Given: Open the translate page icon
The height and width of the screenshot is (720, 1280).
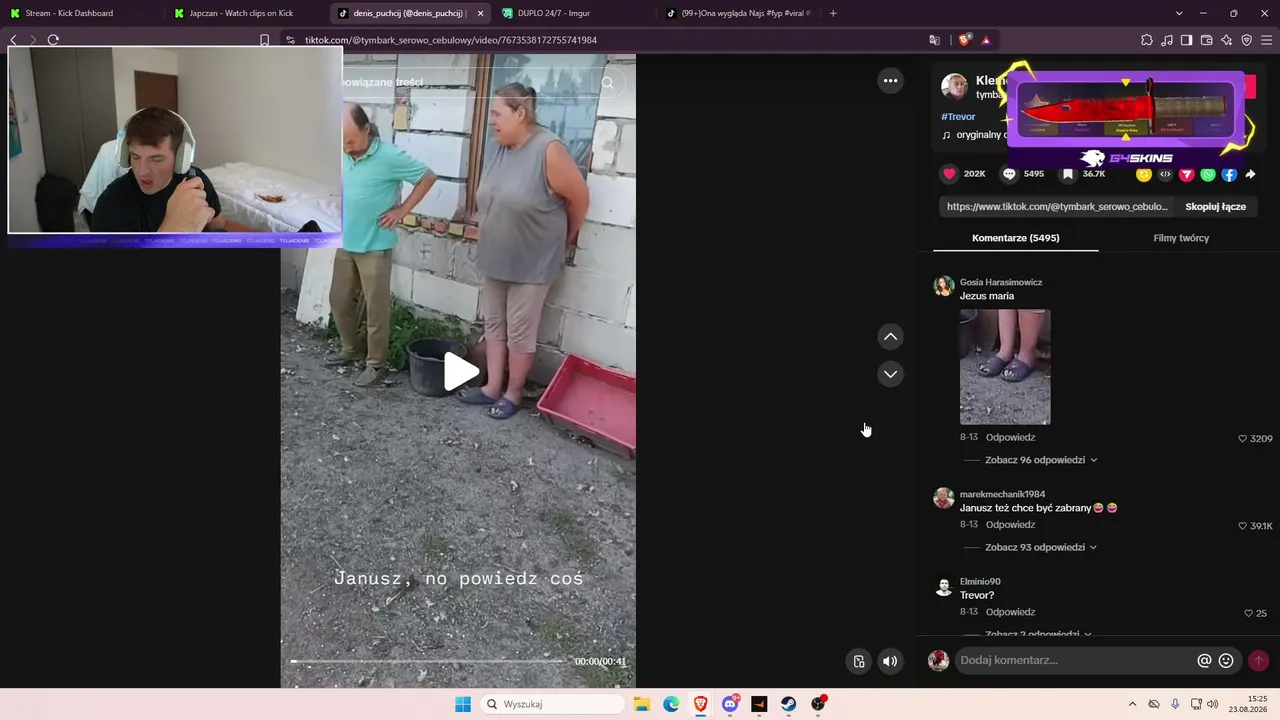Looking at the screenshot, I should click(x=935, y=40).
